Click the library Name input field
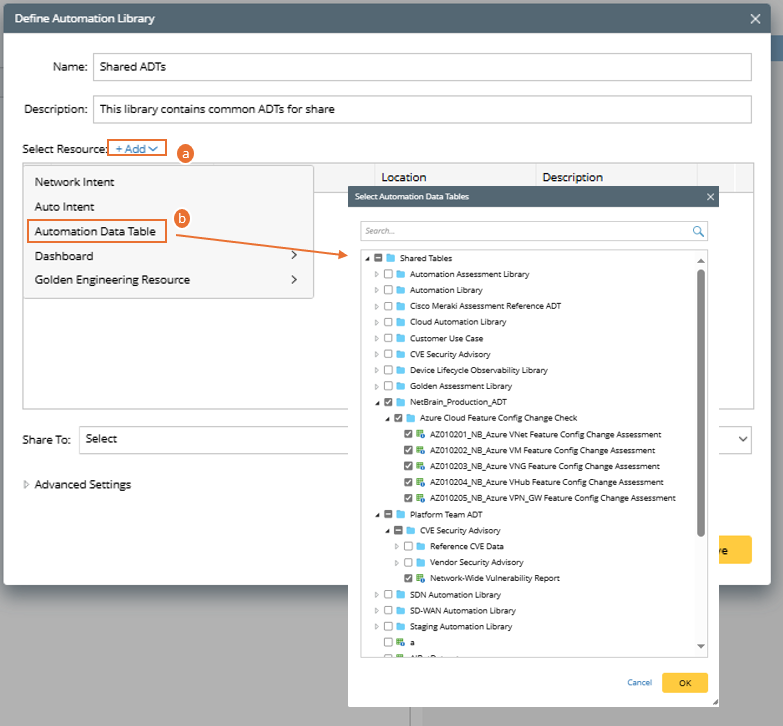Viewport: 783px width, 726px height. point(421,67)
